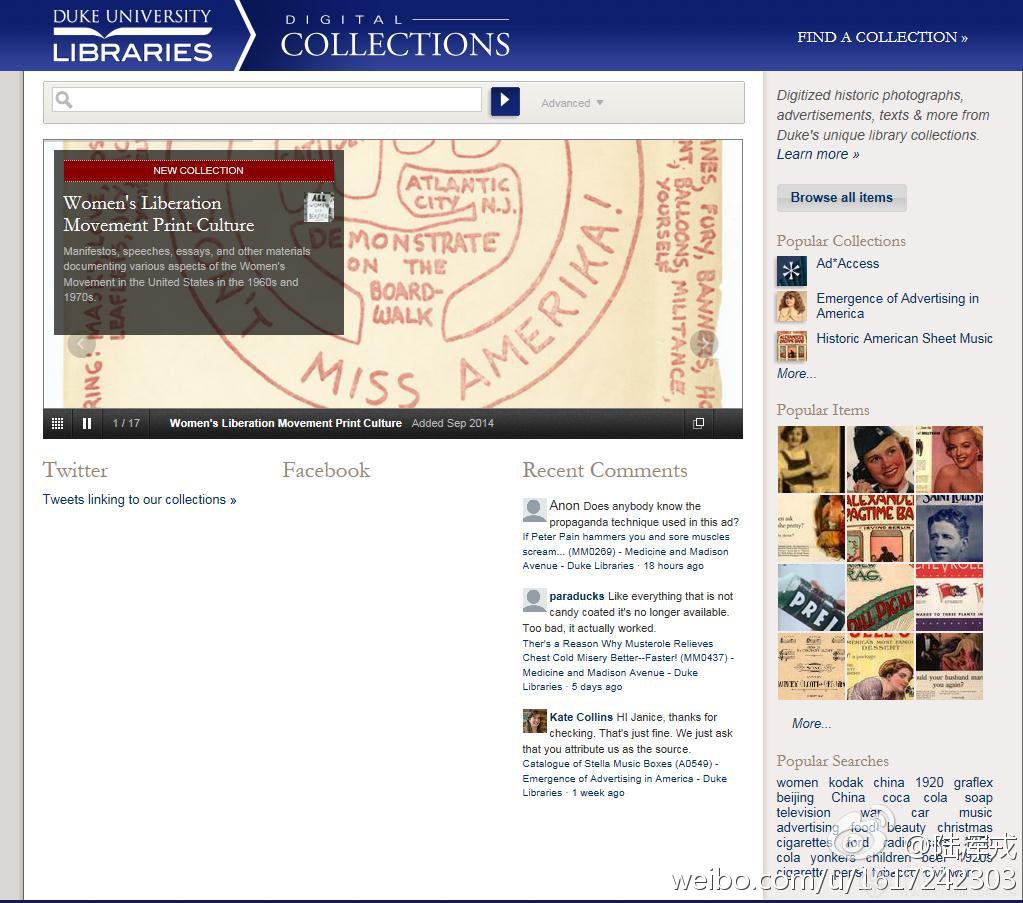
Task: Expand the Advanced search dropdown
Action: click(572, 103)
